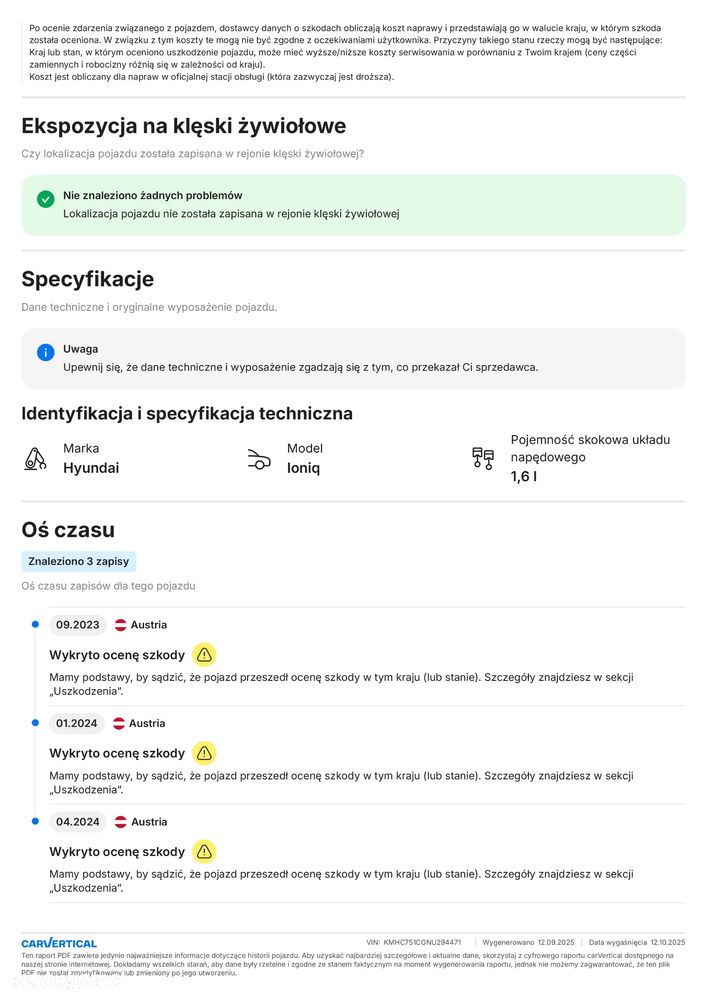Click the yellow warning icon for 01.2024
The height and width of the screenshot is (999, 707).
tap(204, 753)
